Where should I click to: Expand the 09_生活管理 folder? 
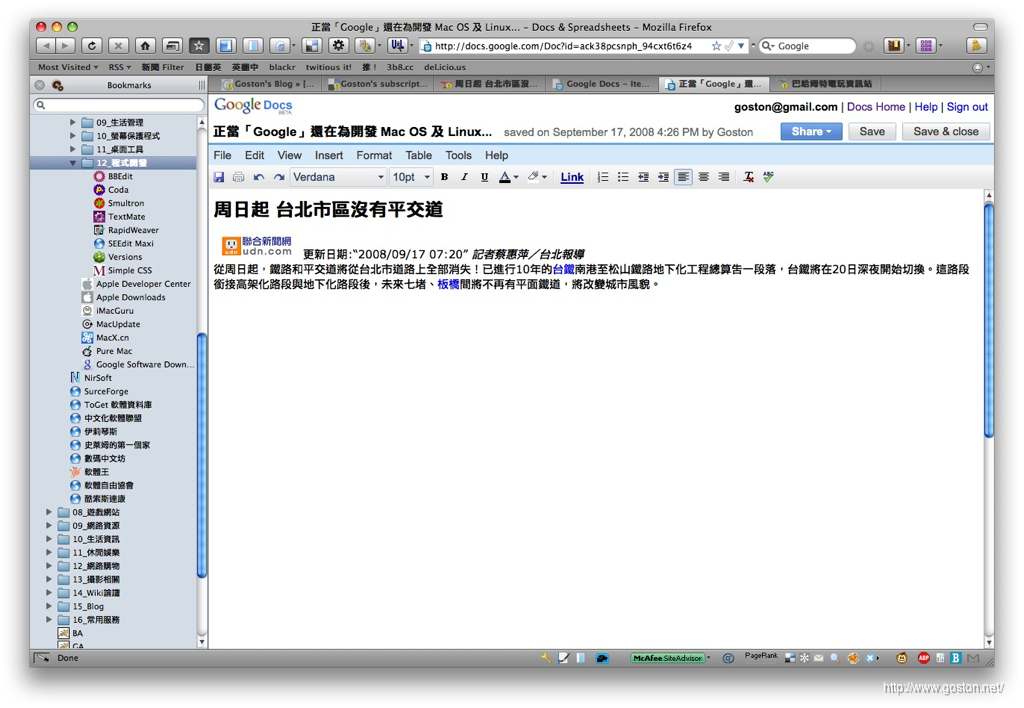[x=72, y=122]
